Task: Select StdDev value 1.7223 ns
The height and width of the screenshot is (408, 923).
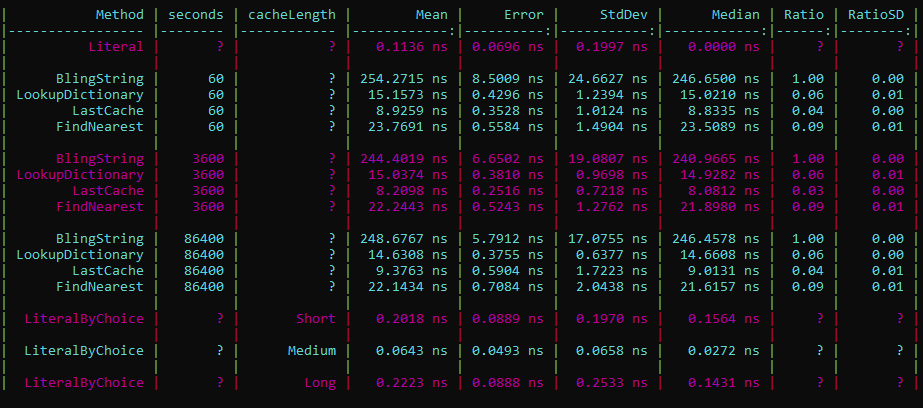Action: pyautogui.click(x=612, y=270)
